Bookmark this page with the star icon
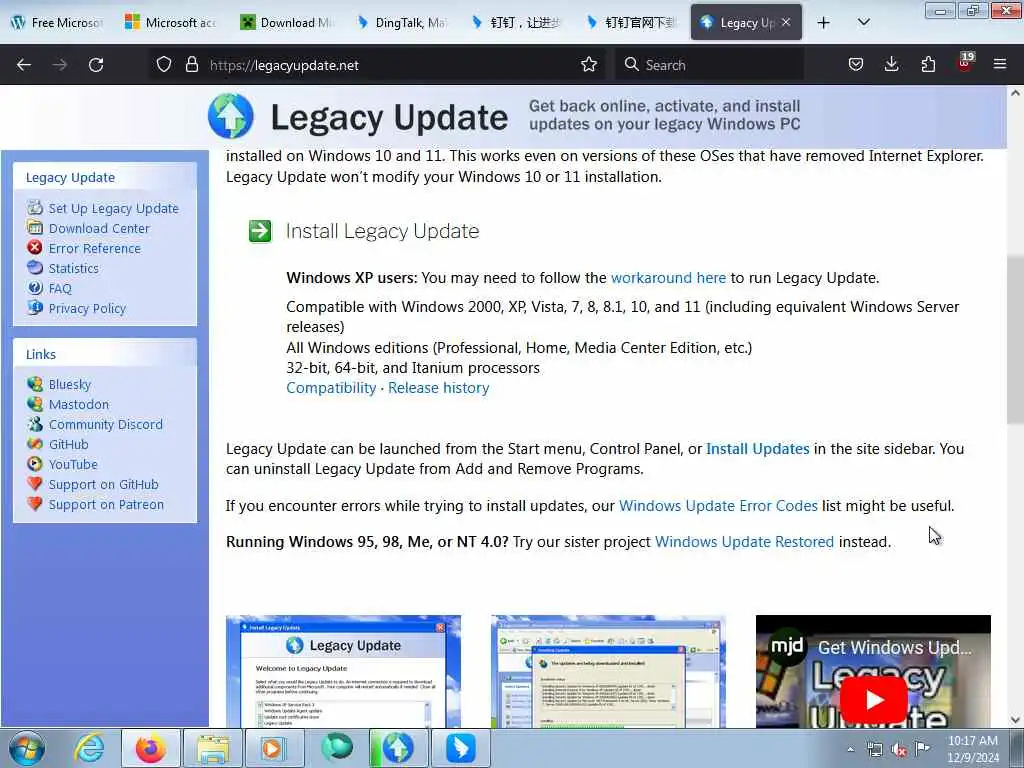This screenshot has width=1024, height=768. [589, 65]
